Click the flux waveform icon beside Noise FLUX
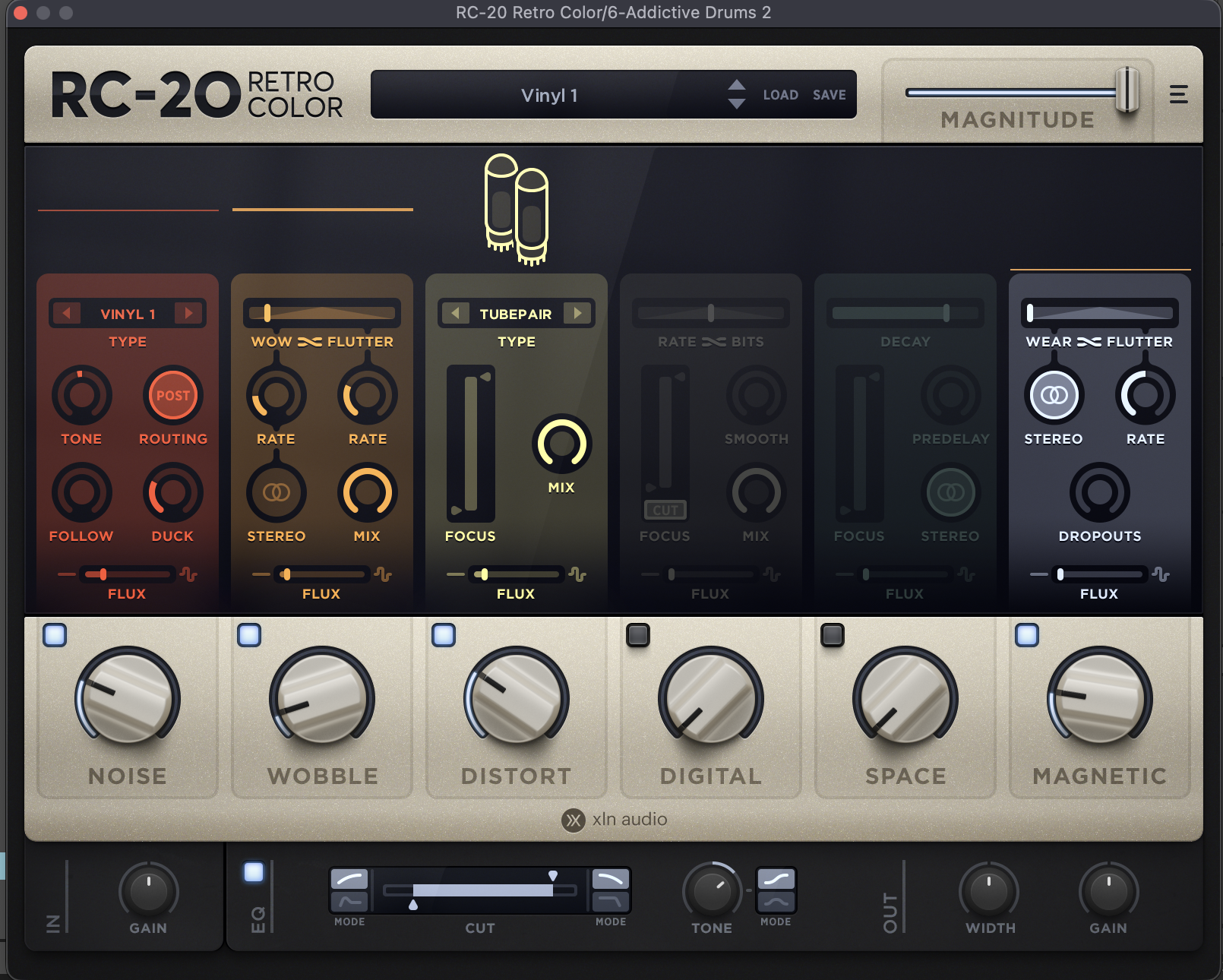 coord(188,574)
